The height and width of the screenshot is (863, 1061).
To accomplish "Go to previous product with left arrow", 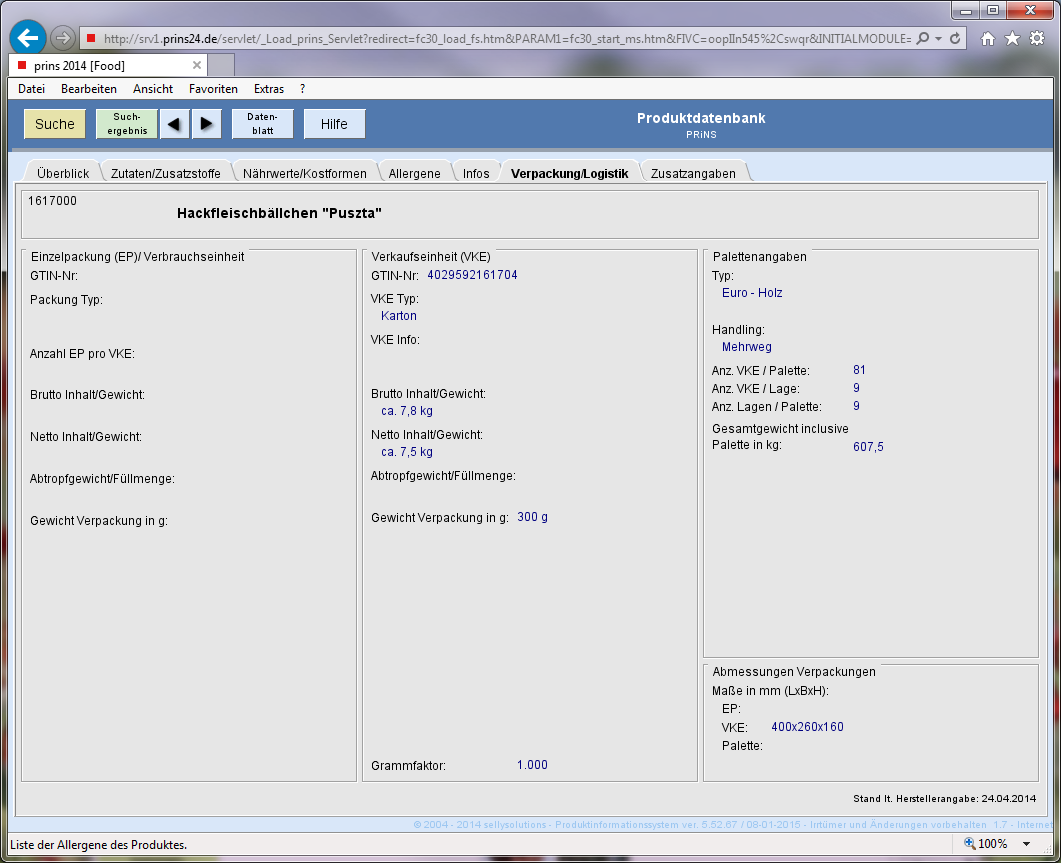I will pos(173,124).
